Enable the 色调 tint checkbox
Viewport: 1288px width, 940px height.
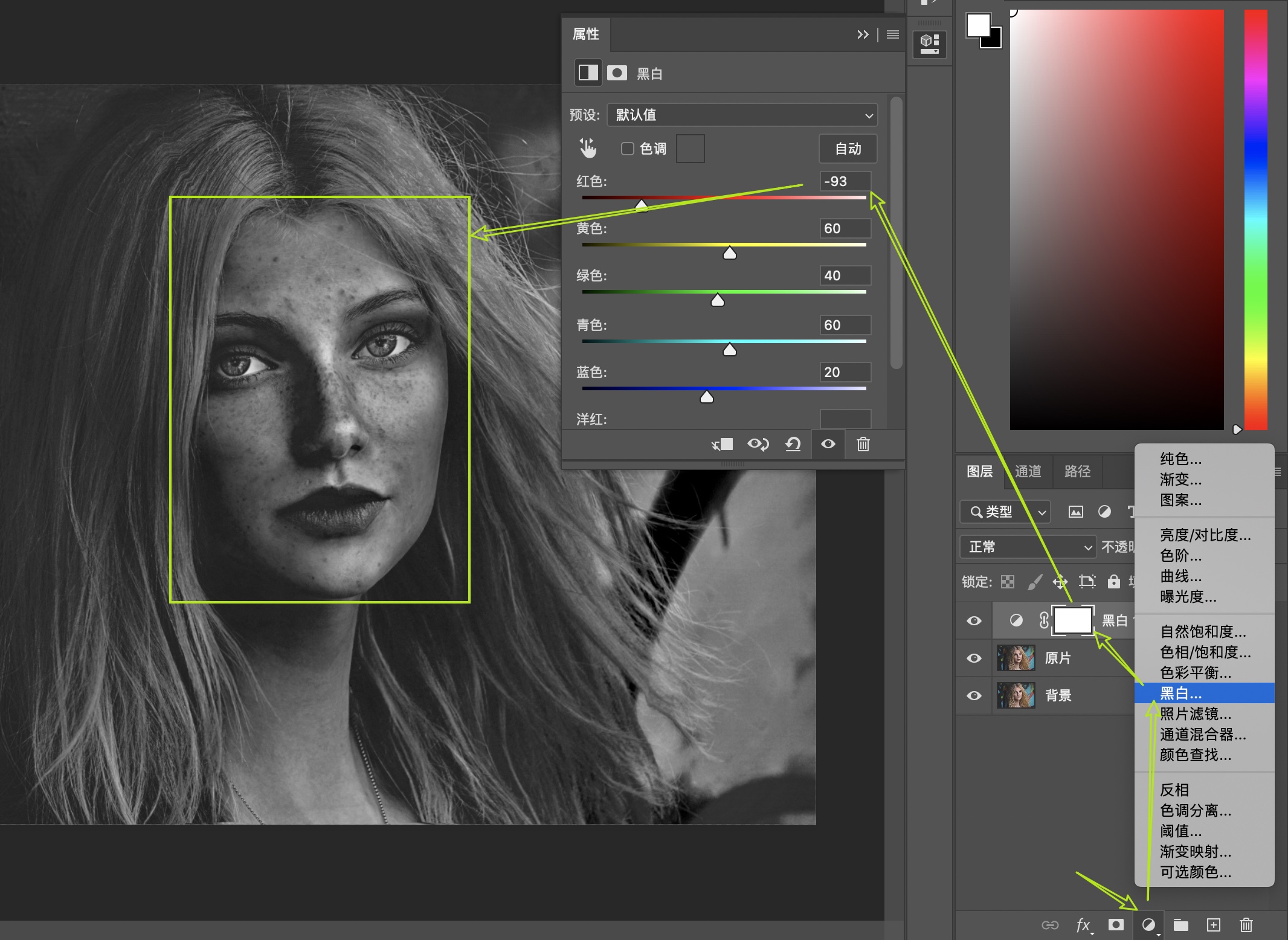pos(627,149)
